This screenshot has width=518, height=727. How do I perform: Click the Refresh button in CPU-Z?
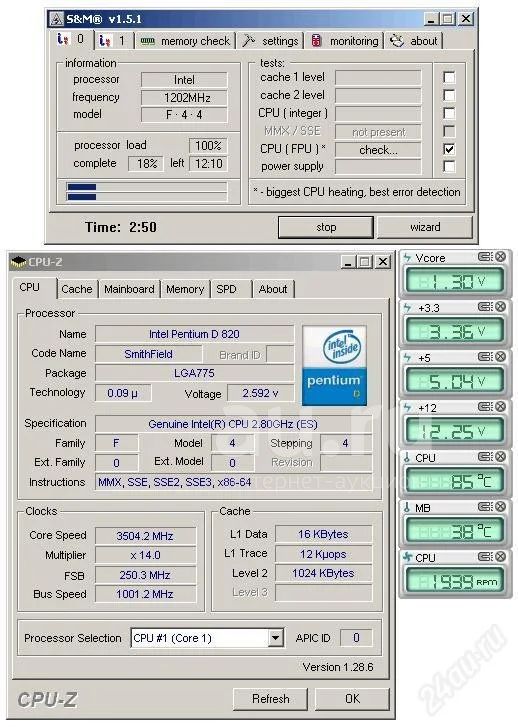coord(270,699)
